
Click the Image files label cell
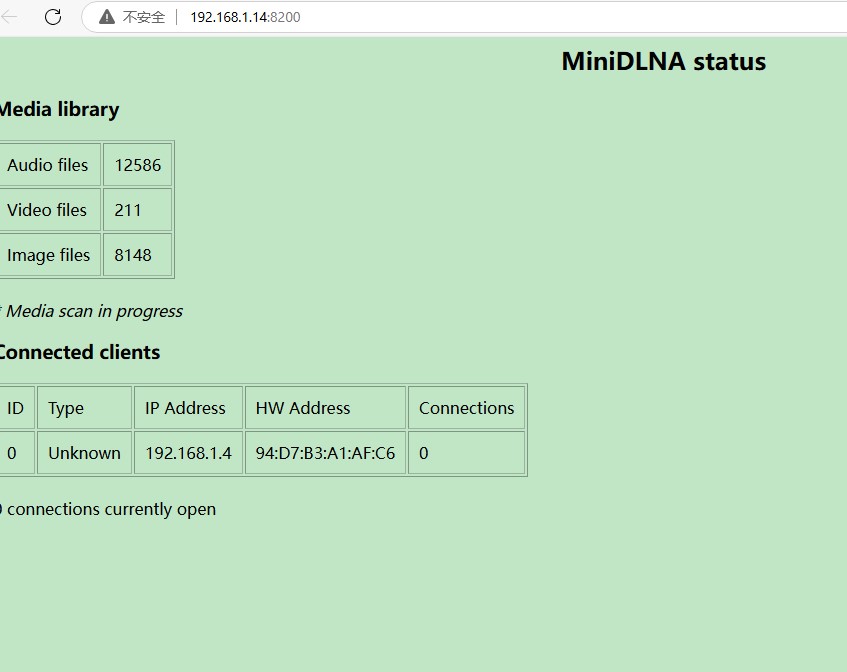50,255
